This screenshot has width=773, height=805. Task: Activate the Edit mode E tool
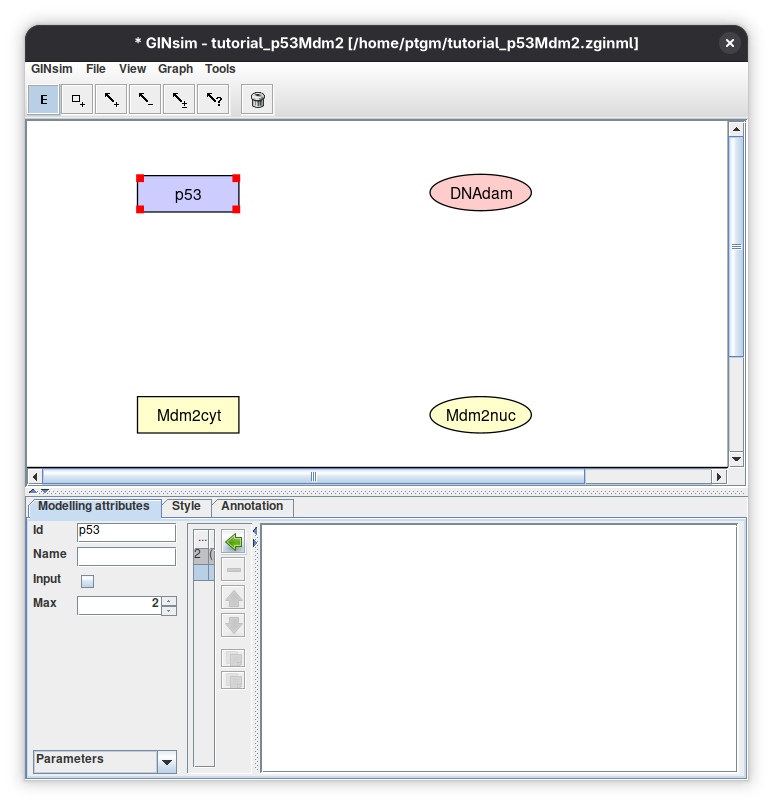pyautogui.click(x=44, y=99)
